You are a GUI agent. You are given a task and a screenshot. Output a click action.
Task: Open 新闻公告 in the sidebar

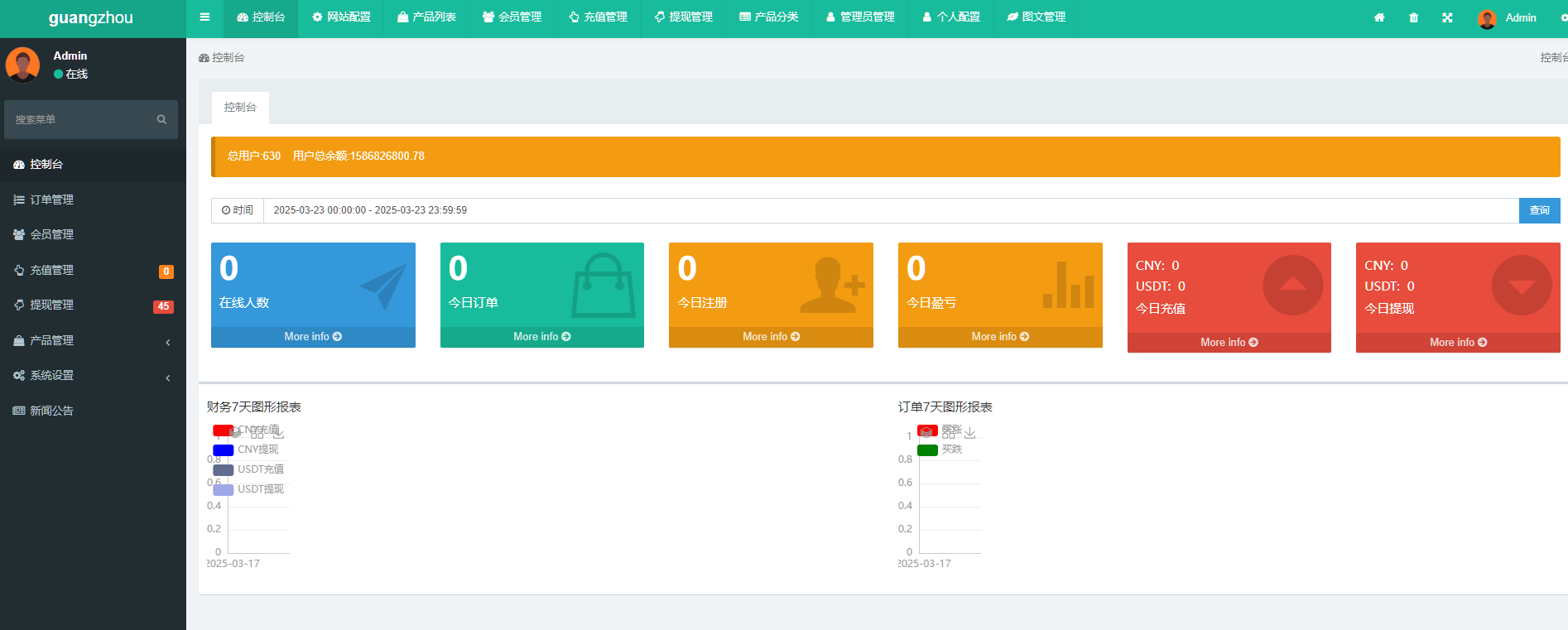(x=51, y=411)
